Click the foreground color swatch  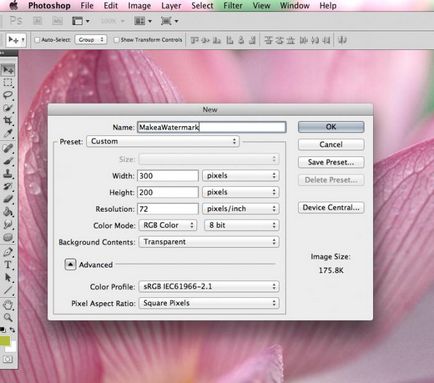(x=5, y=341)
